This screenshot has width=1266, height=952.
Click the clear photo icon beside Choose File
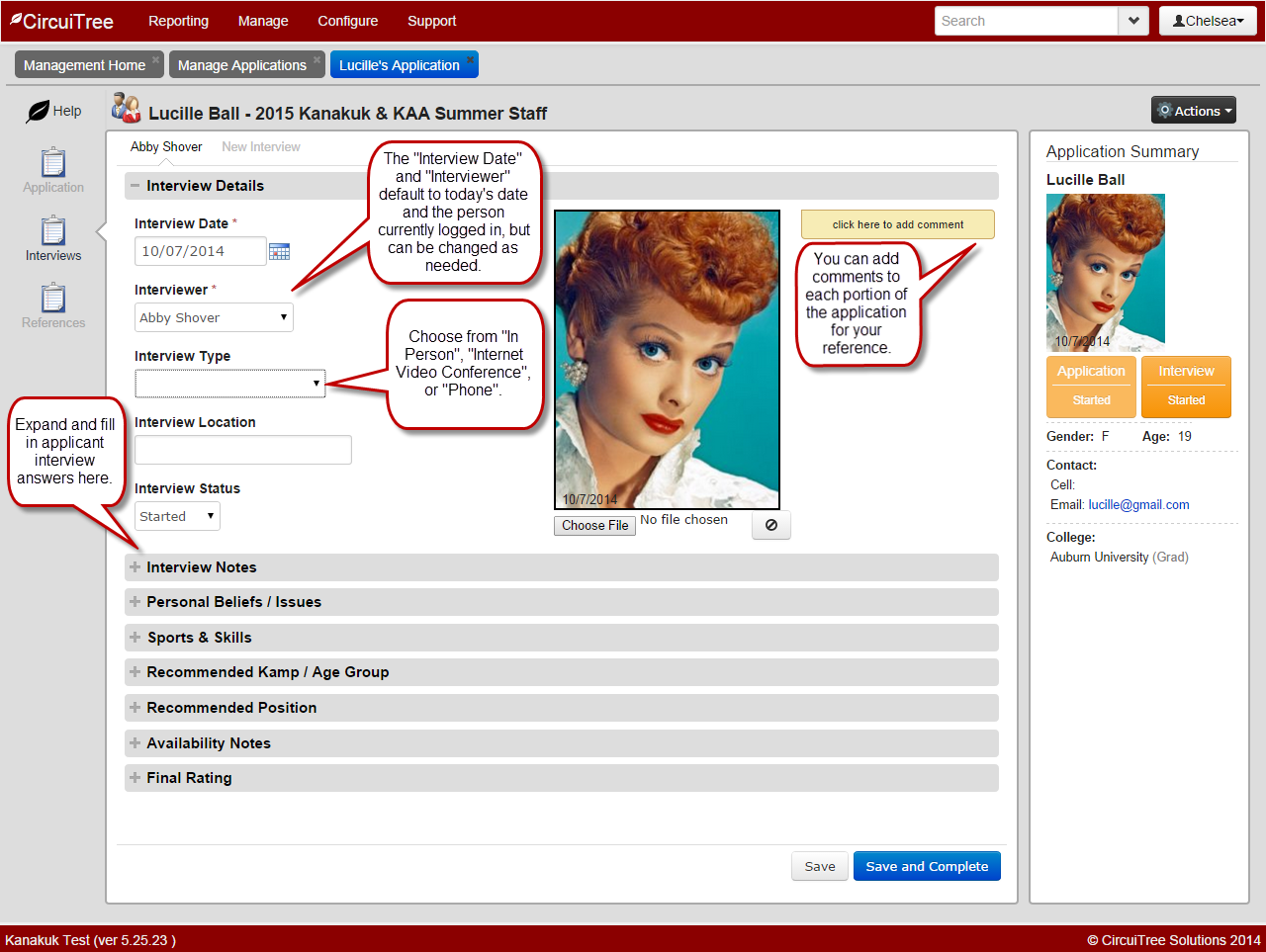click(771, 526)
